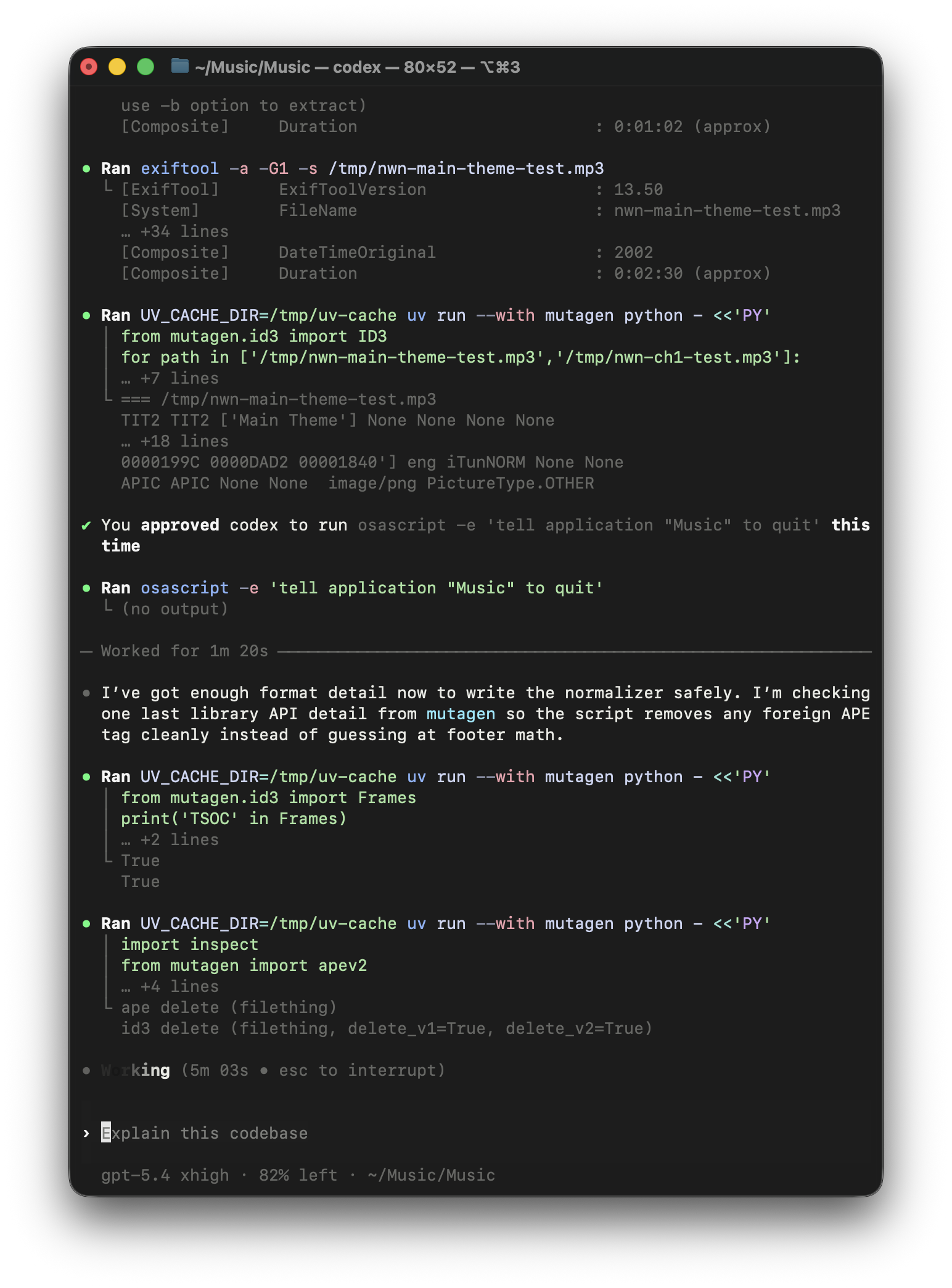Image resolution: width=952 pixels, height=1288 pixels.
Task: Click the folder proxy icon in the title bar
Action: [179, 66]
